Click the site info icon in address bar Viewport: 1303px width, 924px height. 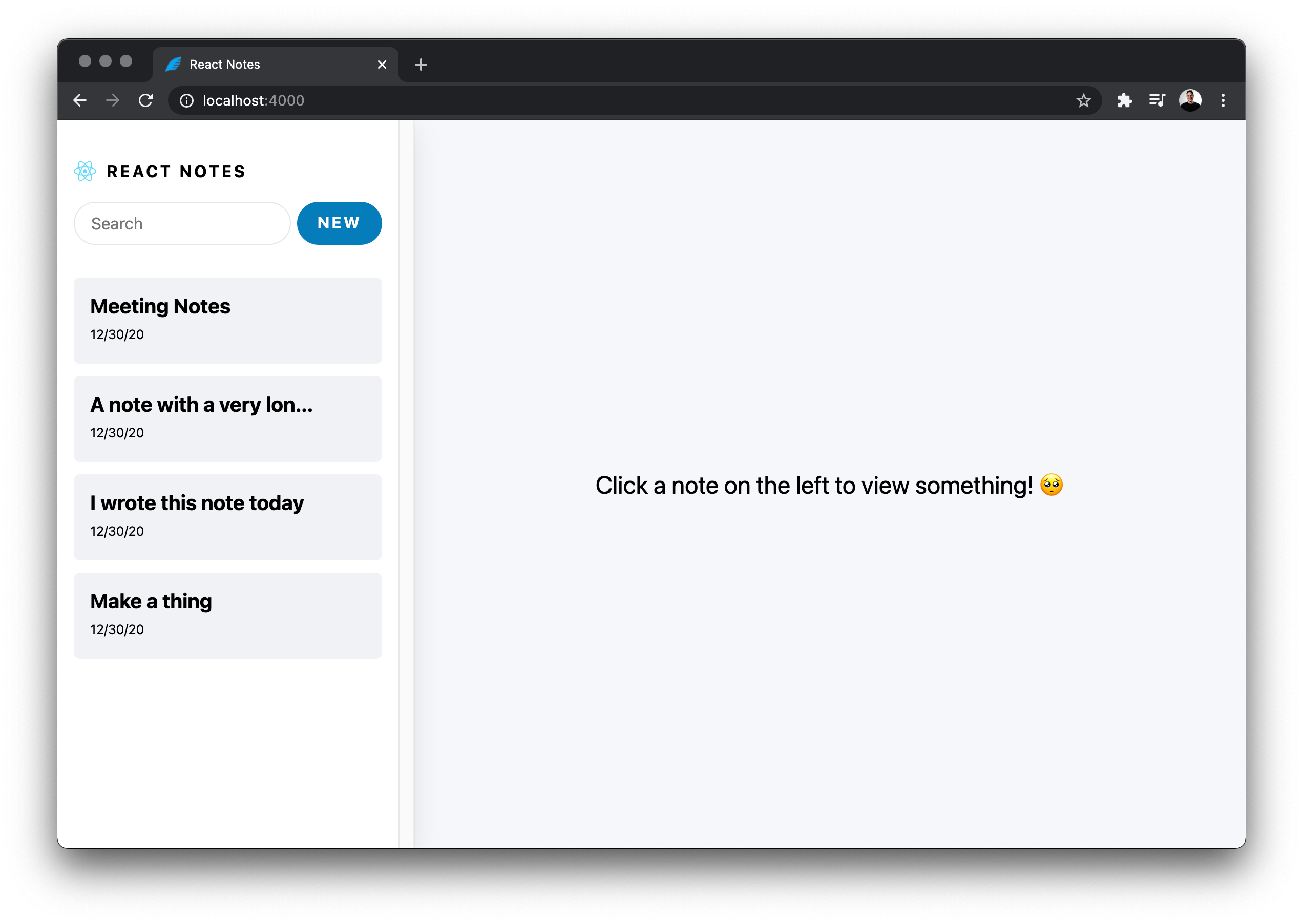pos(186,101)
